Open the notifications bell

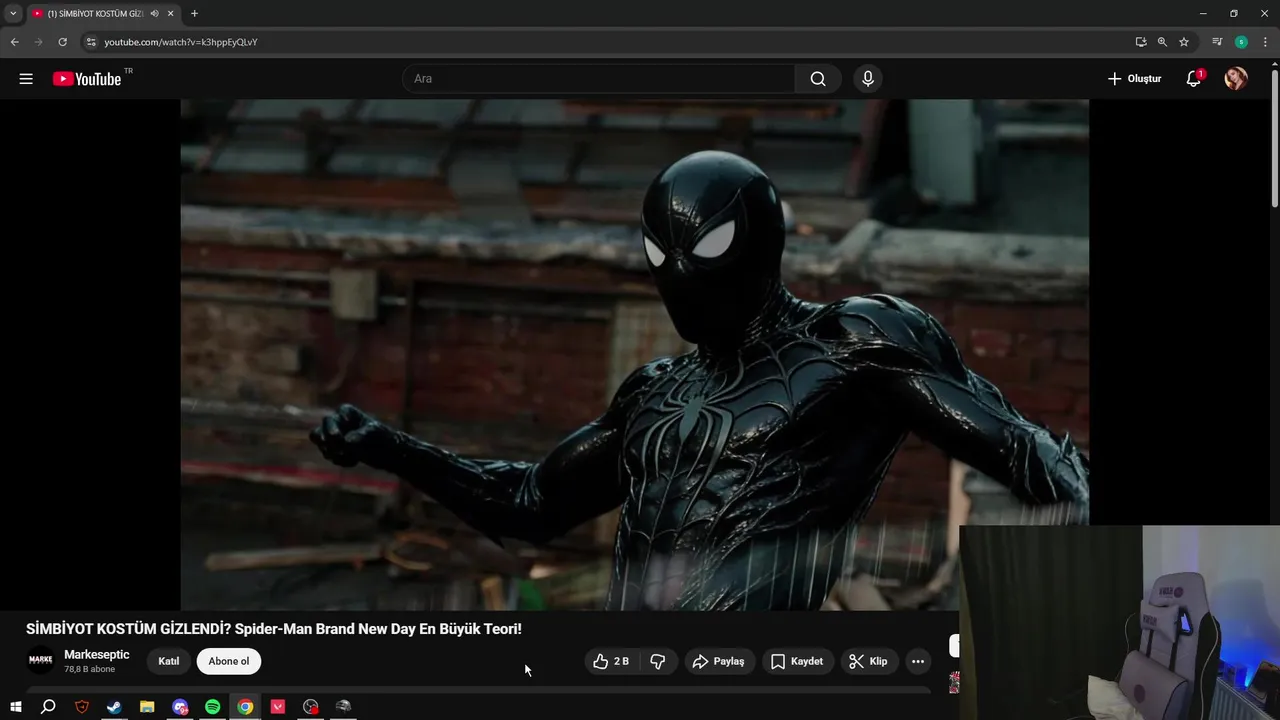click(x=1194, y=79)
